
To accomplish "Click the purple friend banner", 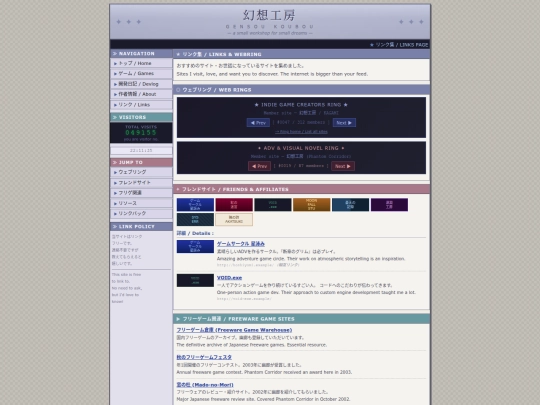I will tap(389, 205).
